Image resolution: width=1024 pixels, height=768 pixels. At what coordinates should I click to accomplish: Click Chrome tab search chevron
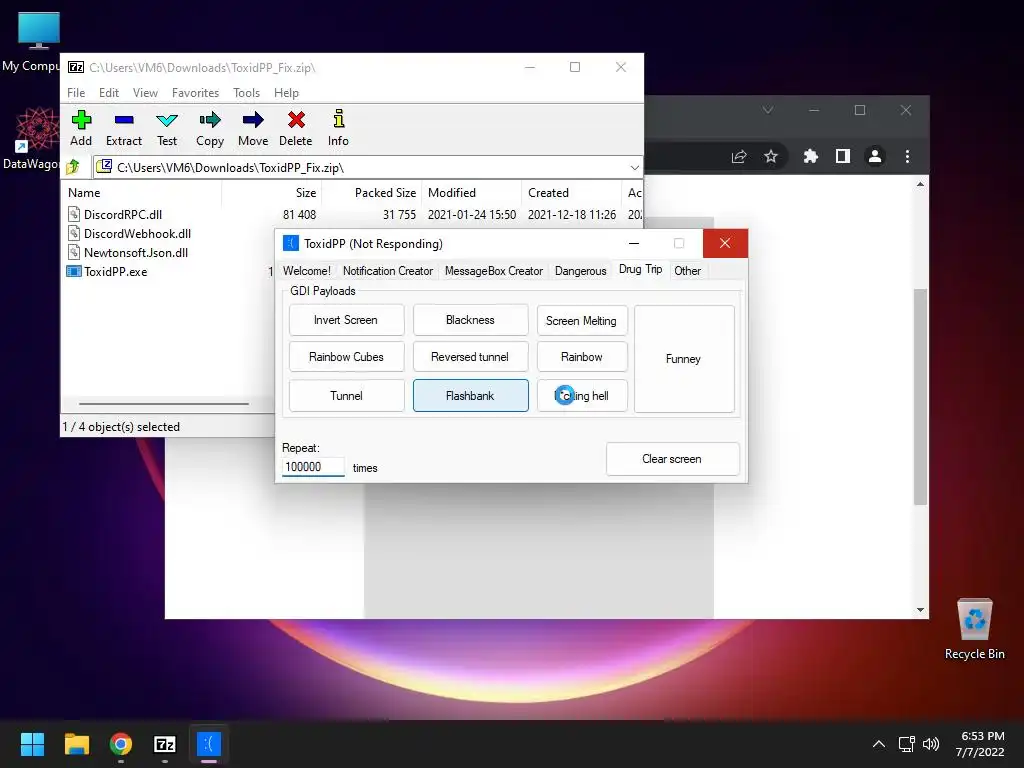(768, 110)
